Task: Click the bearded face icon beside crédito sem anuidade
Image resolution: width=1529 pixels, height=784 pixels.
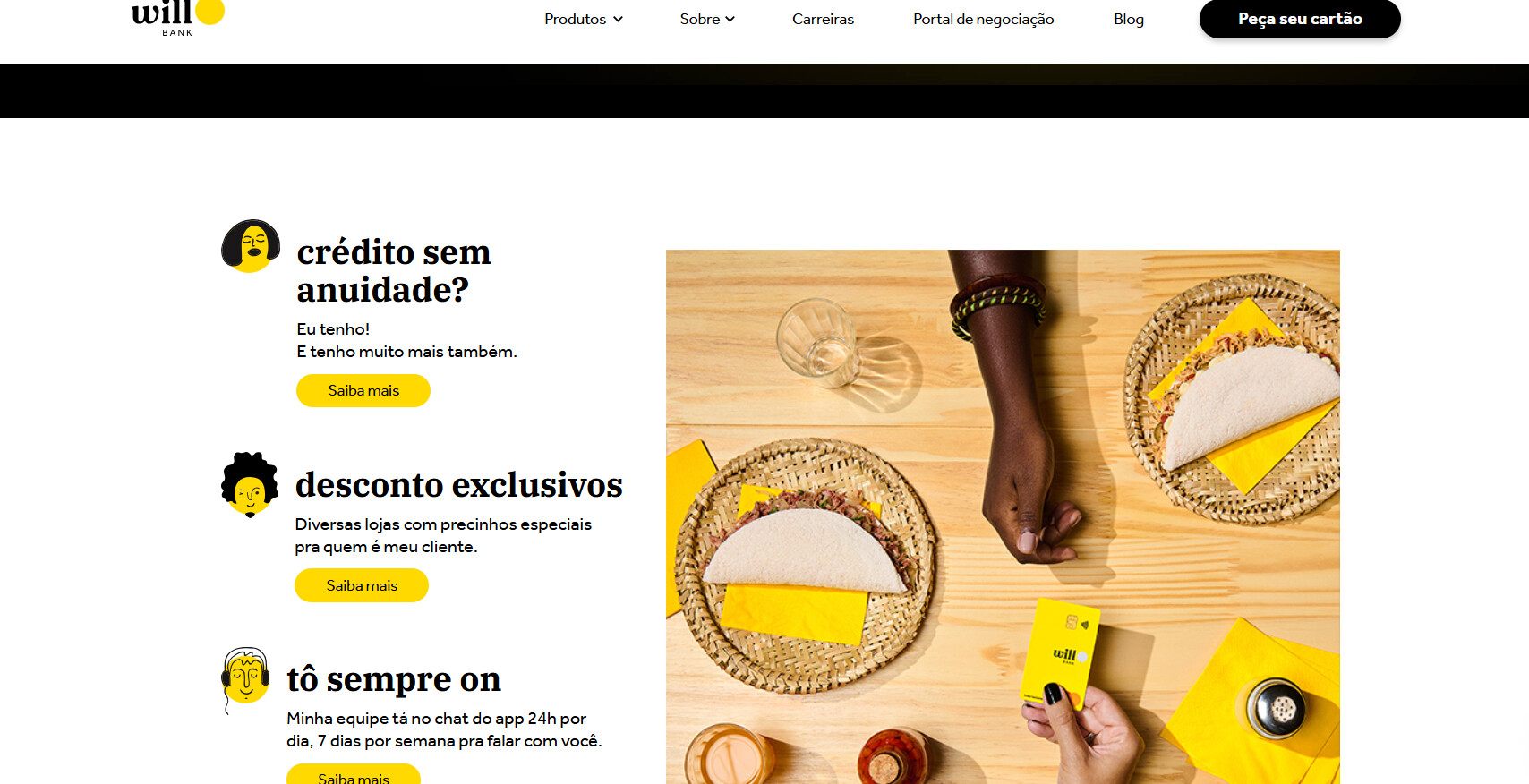Action: (x=251, y=246)
